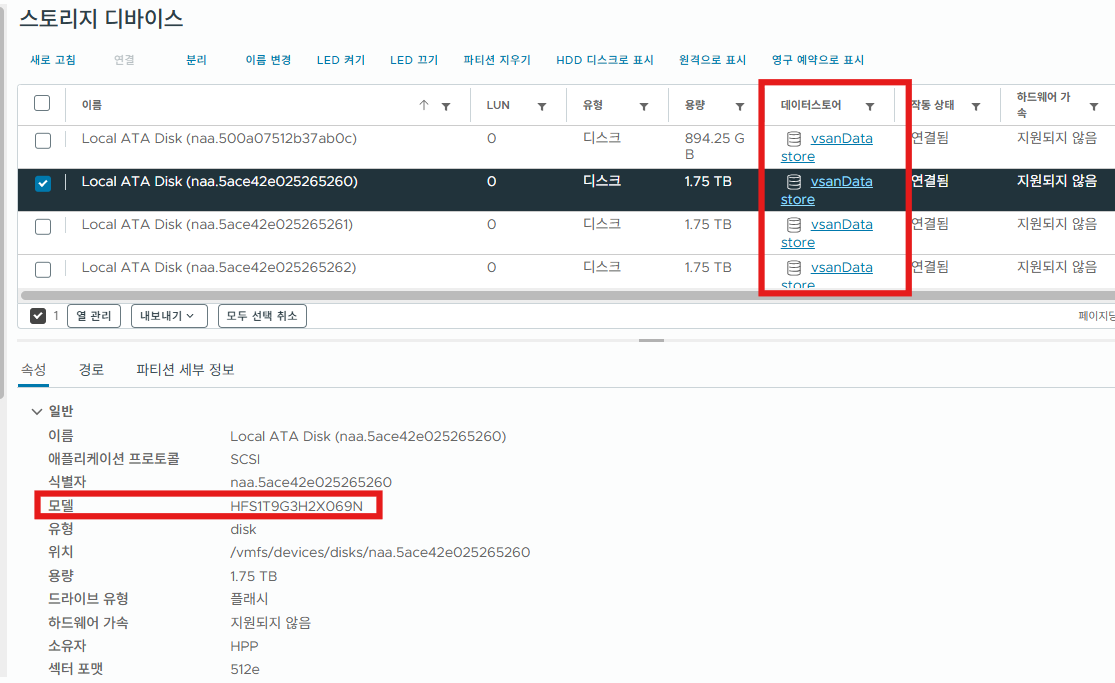Click the table horizontal scrollbar

tap(567, 295)
